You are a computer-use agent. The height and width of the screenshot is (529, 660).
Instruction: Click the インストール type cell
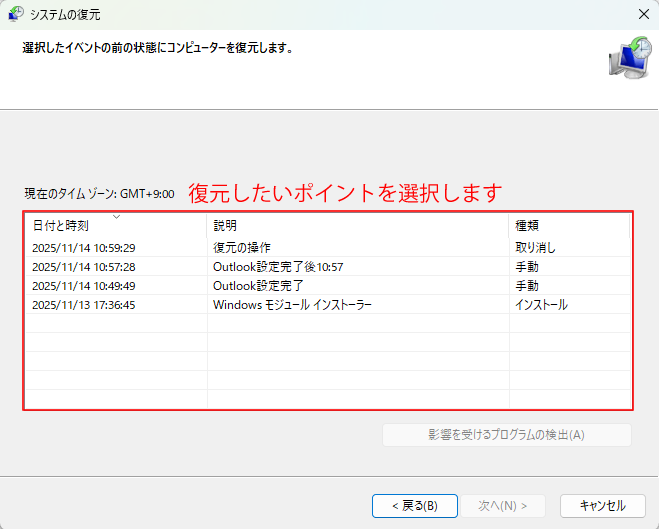click(541, 305)
